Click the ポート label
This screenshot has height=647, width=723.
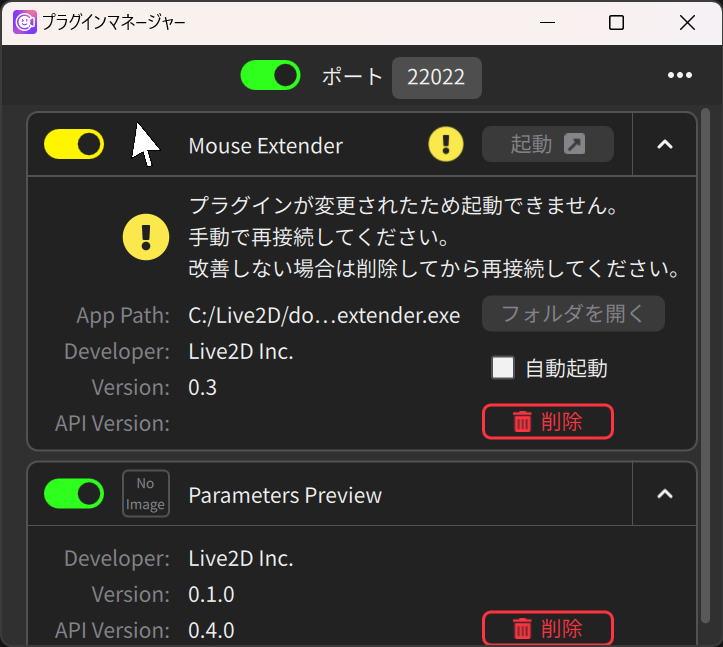tap(352, 77)
